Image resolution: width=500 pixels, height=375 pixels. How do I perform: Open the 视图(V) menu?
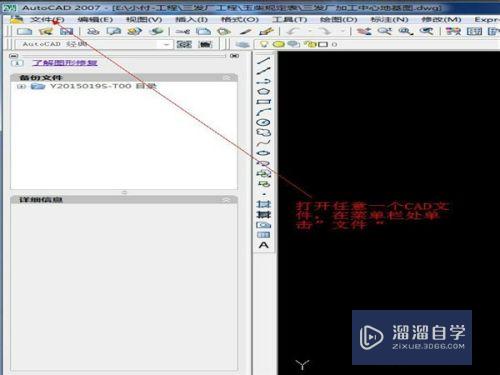(144, 20)
